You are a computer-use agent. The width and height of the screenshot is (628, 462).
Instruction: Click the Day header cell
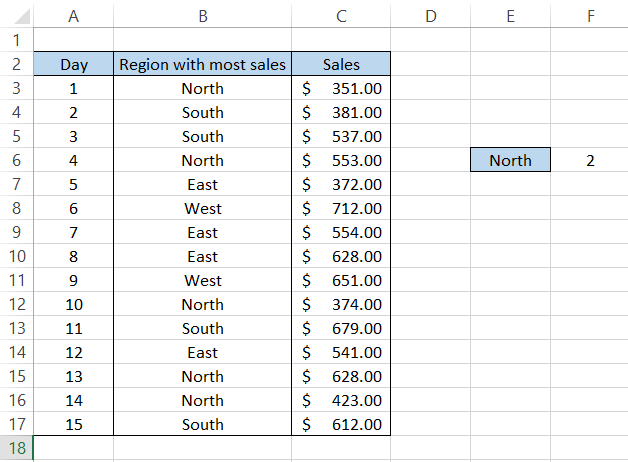[x=74, y=64]
